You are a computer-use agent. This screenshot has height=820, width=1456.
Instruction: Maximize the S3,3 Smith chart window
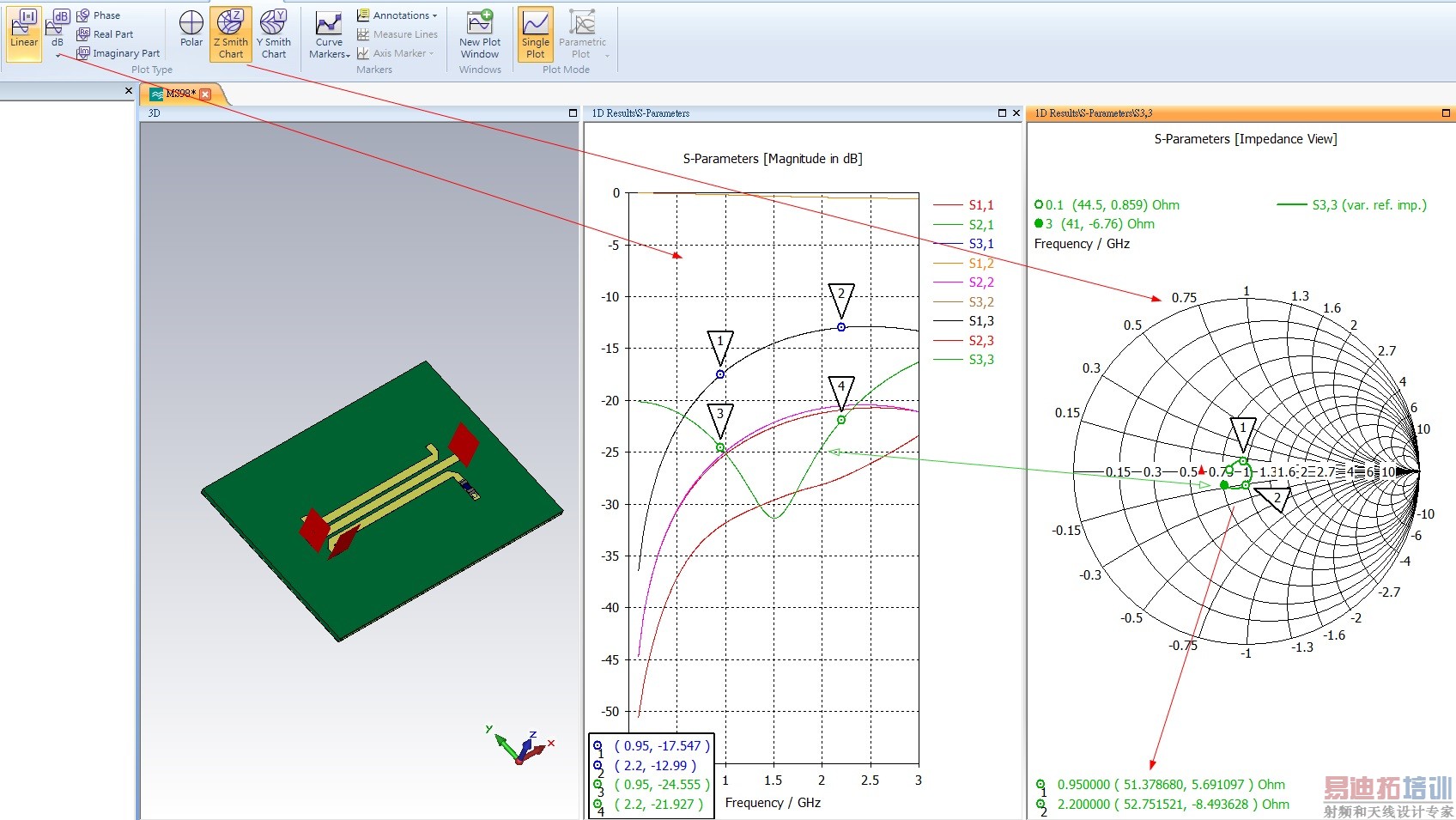coord(1446,113)
